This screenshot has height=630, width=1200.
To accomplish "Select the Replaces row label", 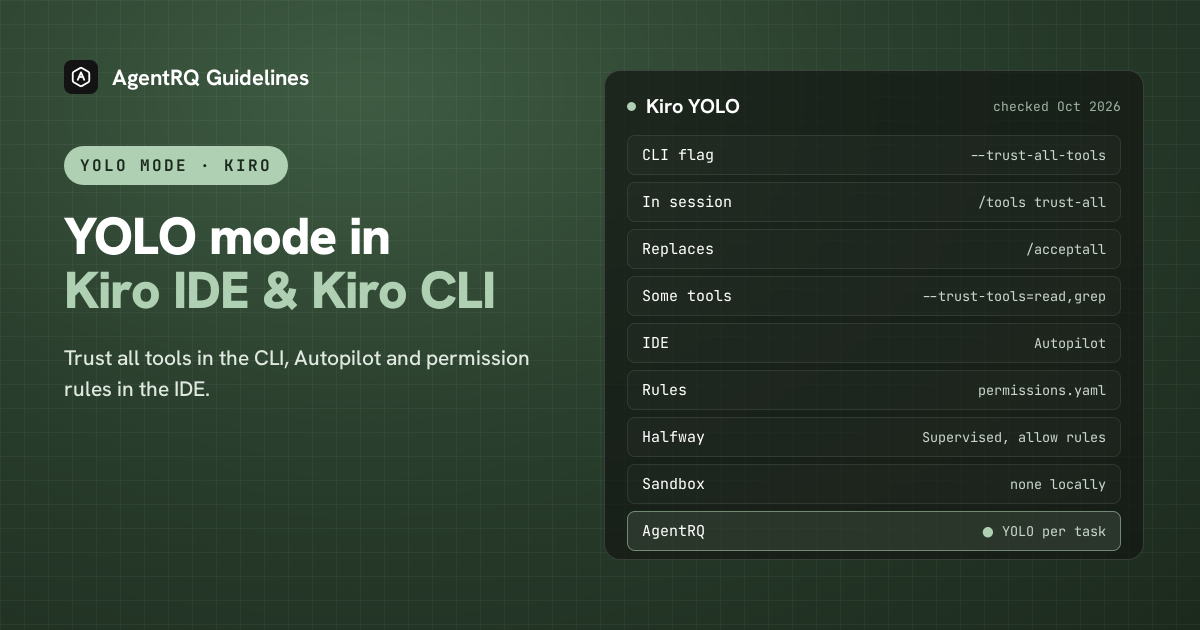I will pyautogui.click(x=678, y=249).
